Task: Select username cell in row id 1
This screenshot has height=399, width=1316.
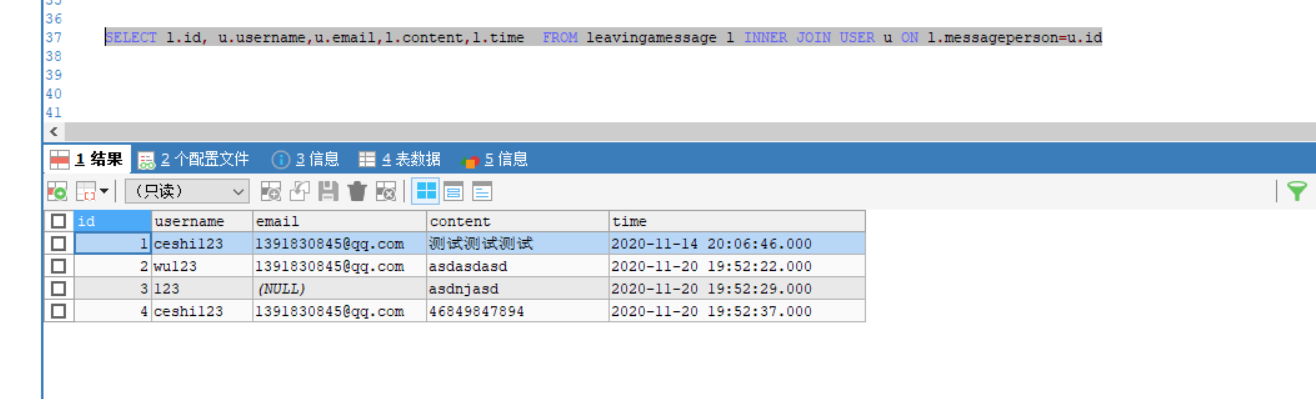Action: tap(202, 243)
